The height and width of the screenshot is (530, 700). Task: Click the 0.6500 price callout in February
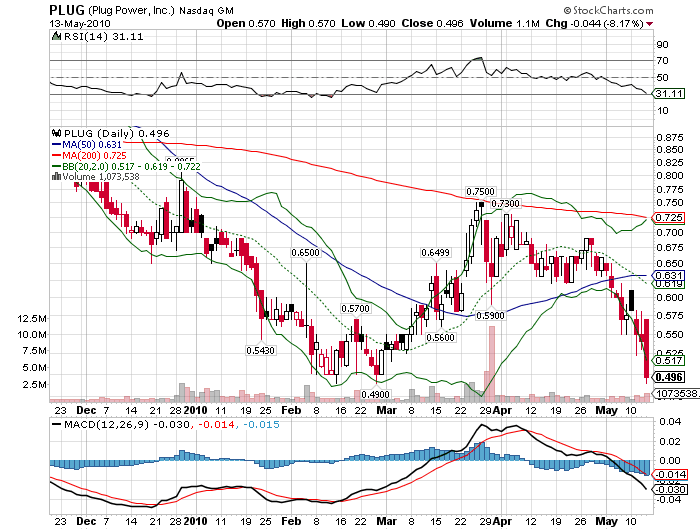click(x=305, y=253)
